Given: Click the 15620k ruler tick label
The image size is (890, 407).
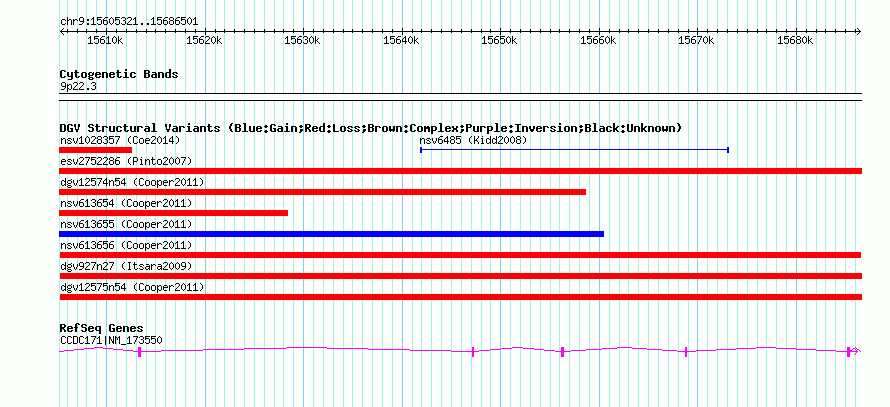Looking at the screenshot, I should (204, 41).
